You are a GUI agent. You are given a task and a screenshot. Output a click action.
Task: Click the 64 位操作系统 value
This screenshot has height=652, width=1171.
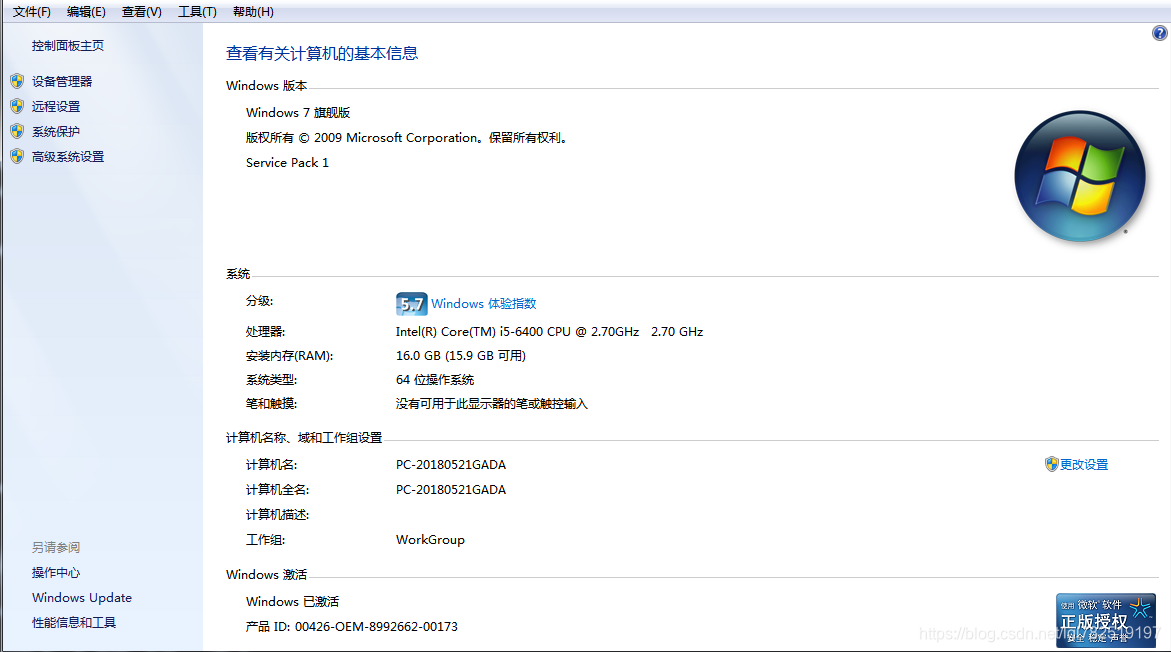tap(435, 380)
